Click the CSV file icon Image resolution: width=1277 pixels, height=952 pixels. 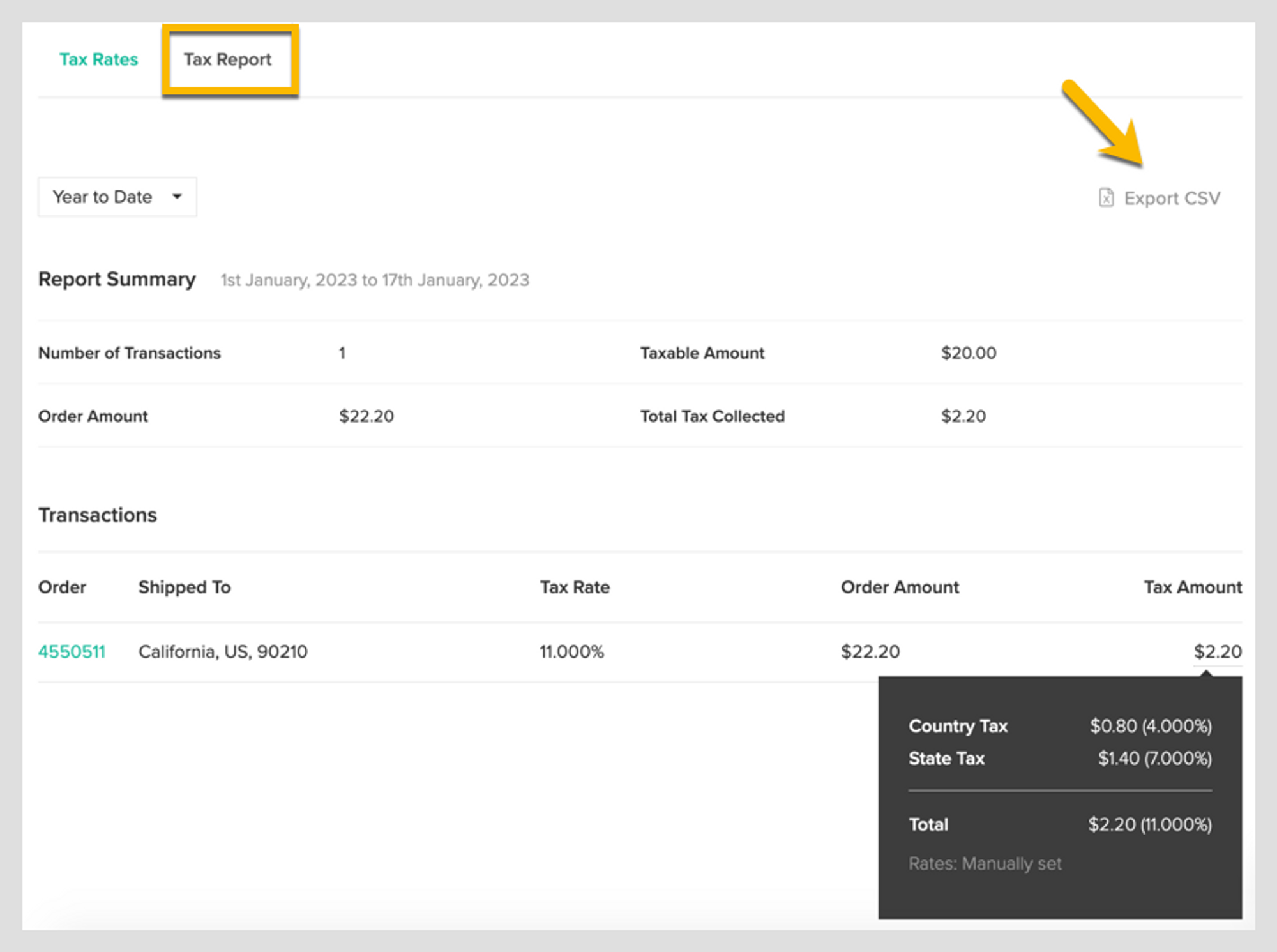click(1106, 198)
